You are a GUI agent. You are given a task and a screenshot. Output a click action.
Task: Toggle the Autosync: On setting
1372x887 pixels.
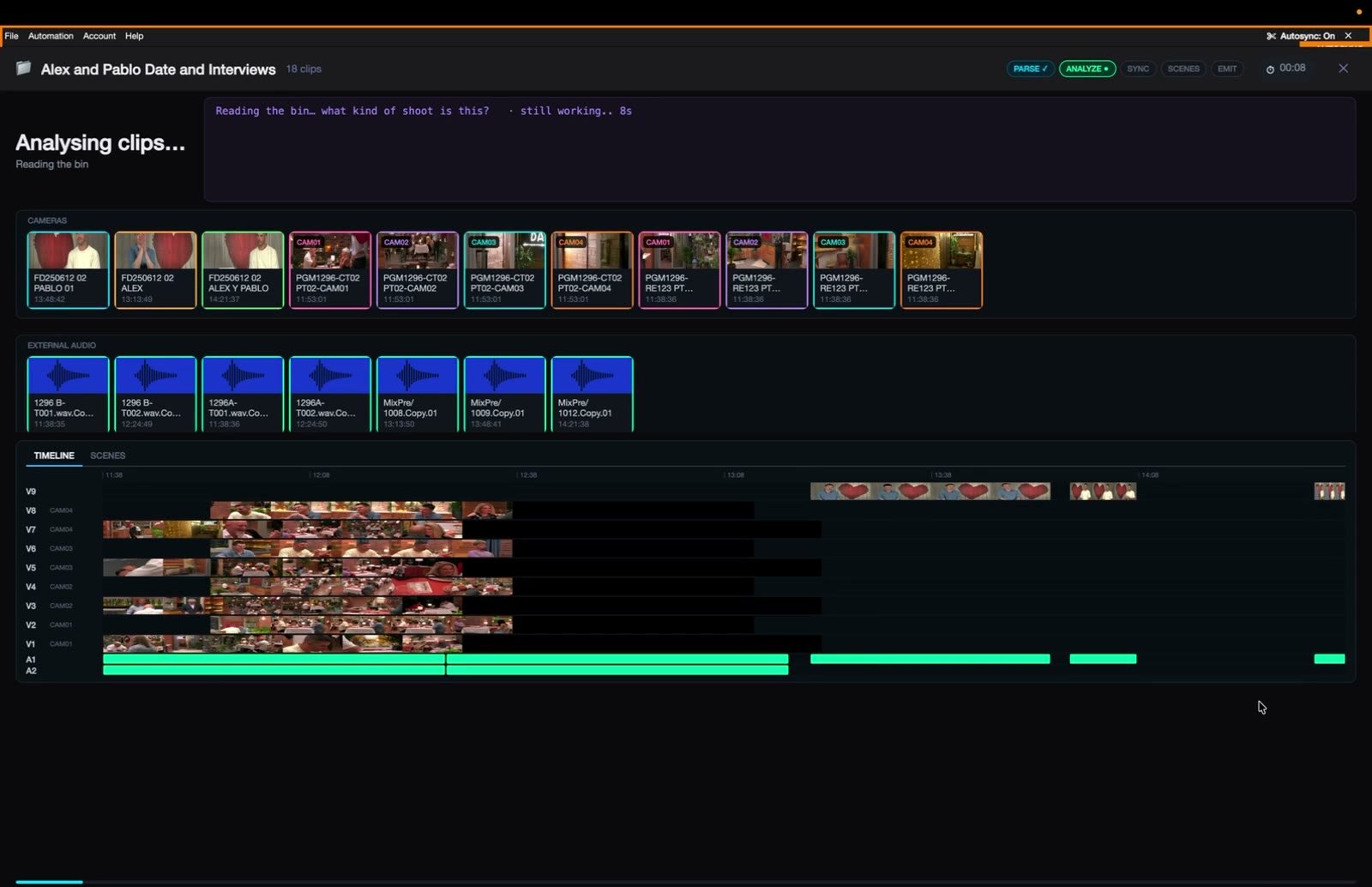(1307, 36)
